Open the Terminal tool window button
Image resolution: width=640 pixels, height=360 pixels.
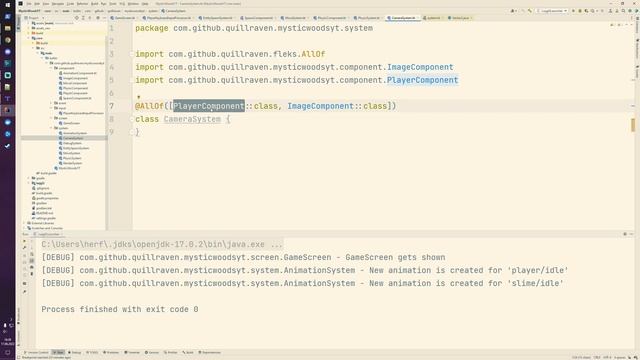point(132,352)
